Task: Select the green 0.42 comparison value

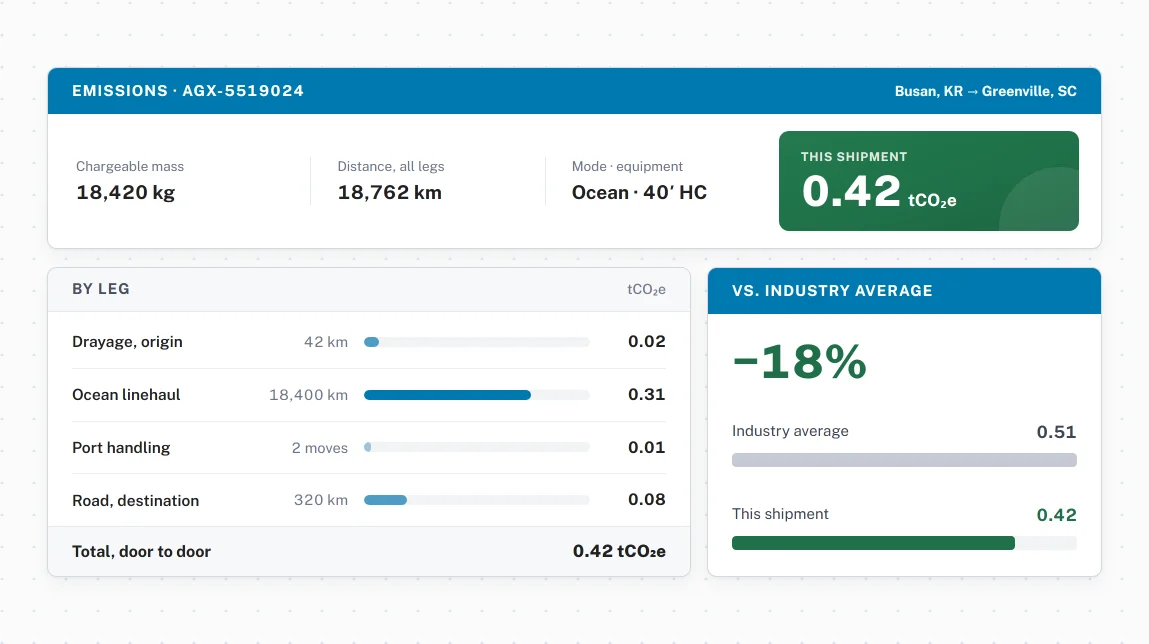Action: click(1056, 515)
